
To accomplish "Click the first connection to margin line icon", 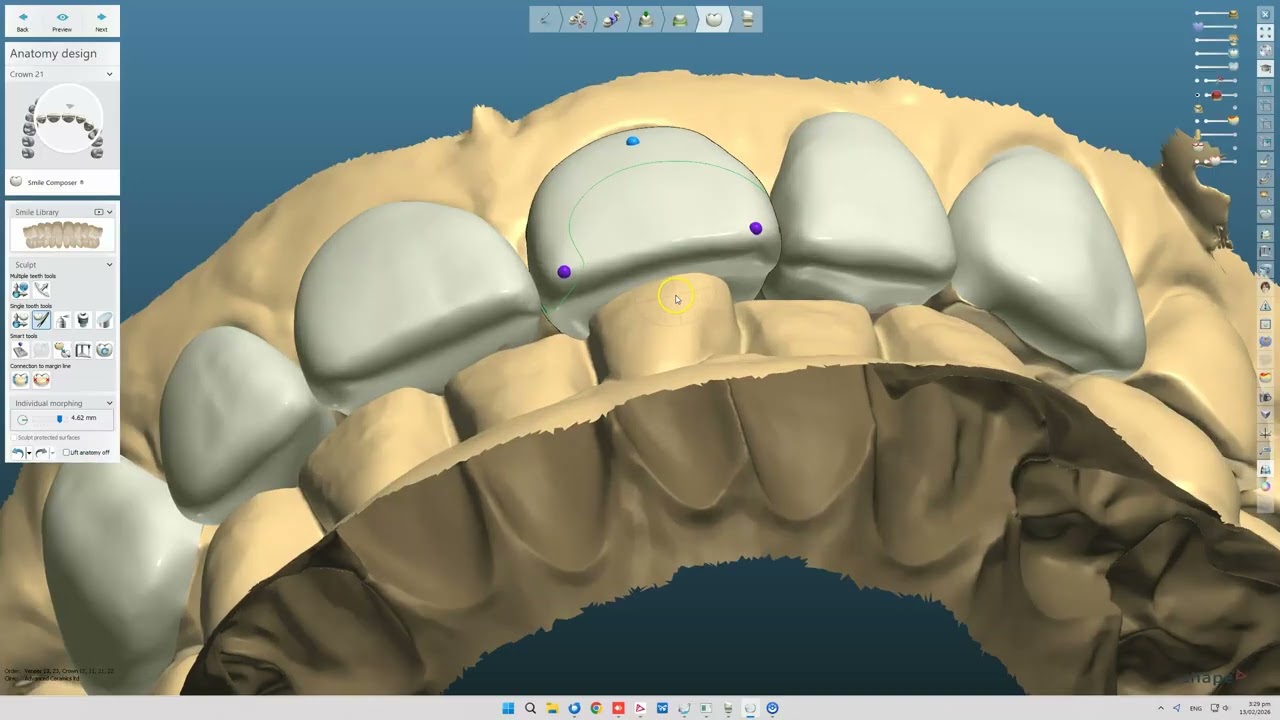I will 20,380.
